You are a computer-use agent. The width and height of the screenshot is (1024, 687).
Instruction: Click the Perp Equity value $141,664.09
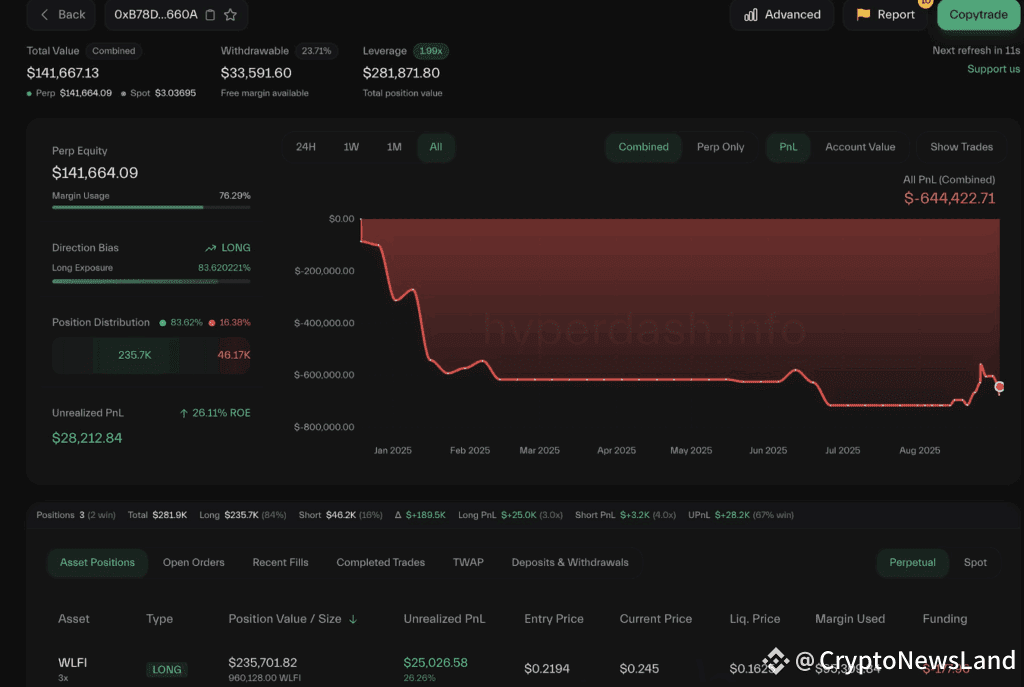tap(95, 173)
